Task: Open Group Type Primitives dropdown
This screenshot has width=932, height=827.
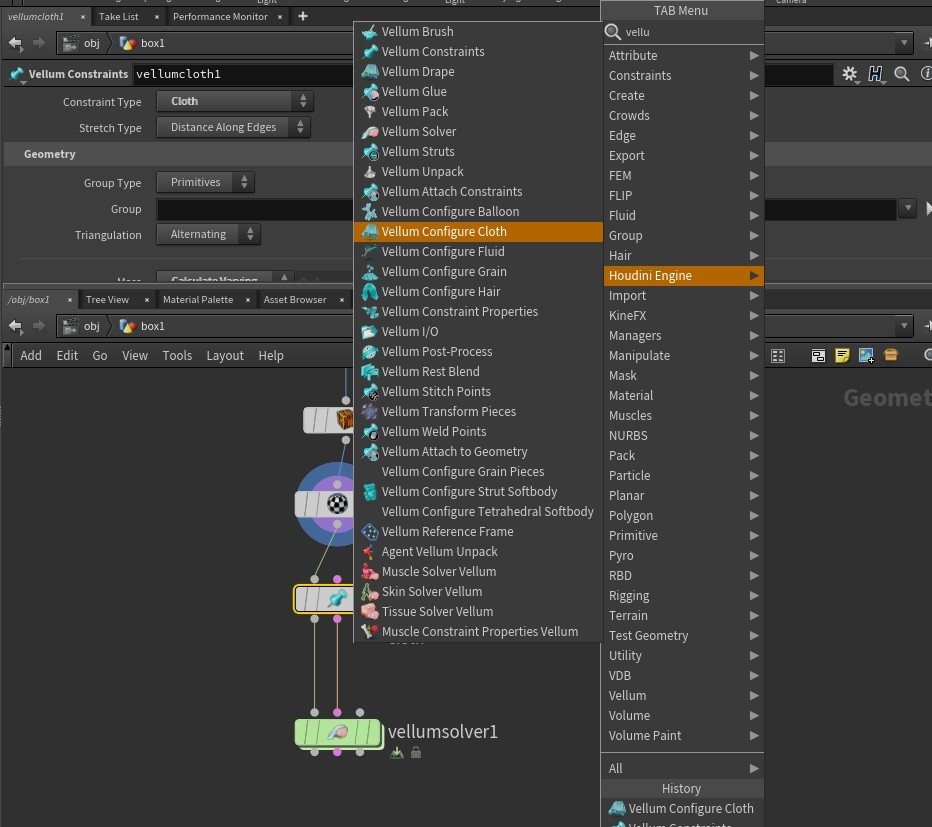Action: 206,182
